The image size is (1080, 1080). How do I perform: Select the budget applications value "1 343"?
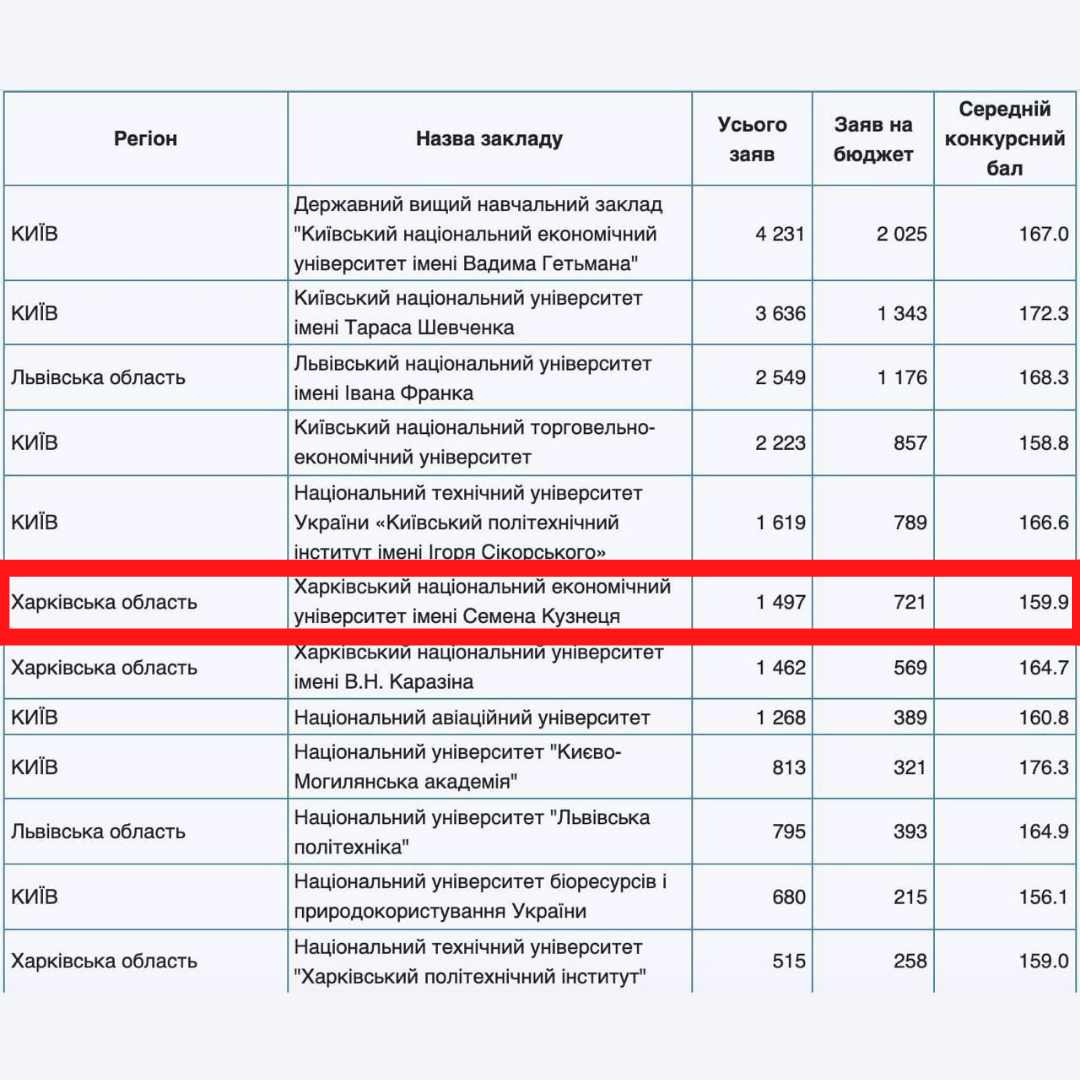coord(902,313)
